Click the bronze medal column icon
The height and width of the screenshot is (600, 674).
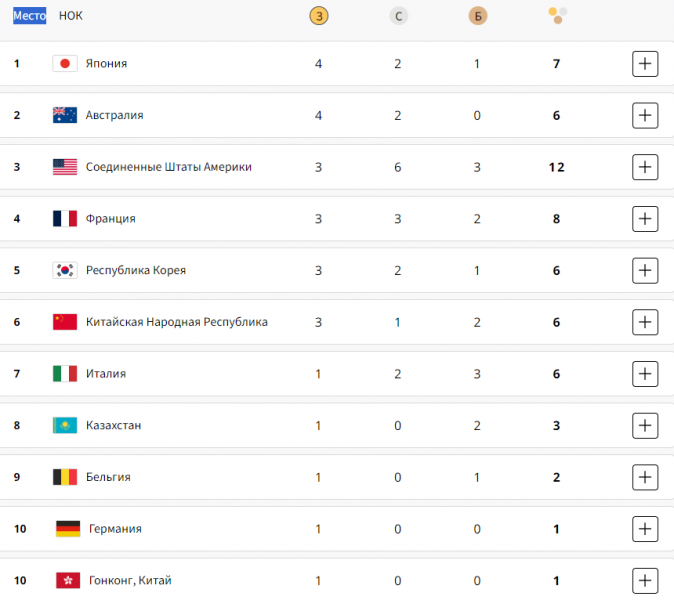click(x=478, y=16)
